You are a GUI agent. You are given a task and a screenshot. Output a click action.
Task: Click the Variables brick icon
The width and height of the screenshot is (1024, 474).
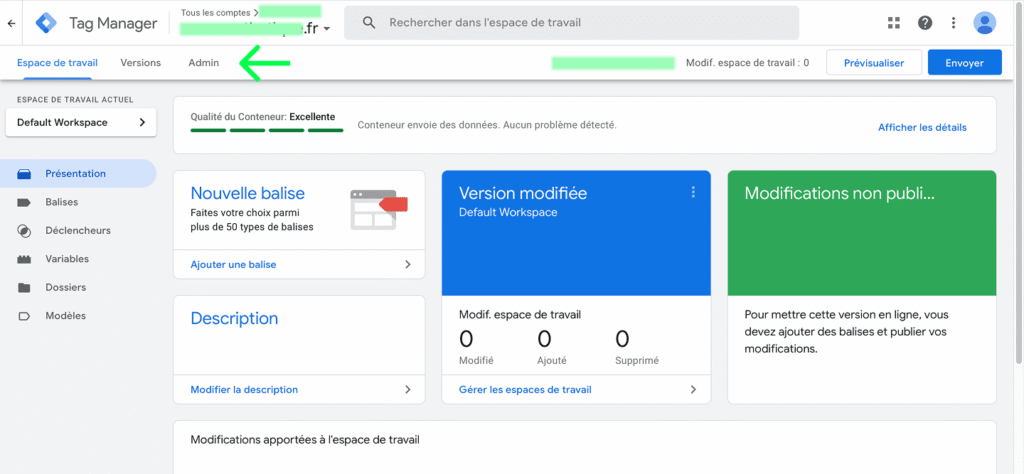[24, 259]
